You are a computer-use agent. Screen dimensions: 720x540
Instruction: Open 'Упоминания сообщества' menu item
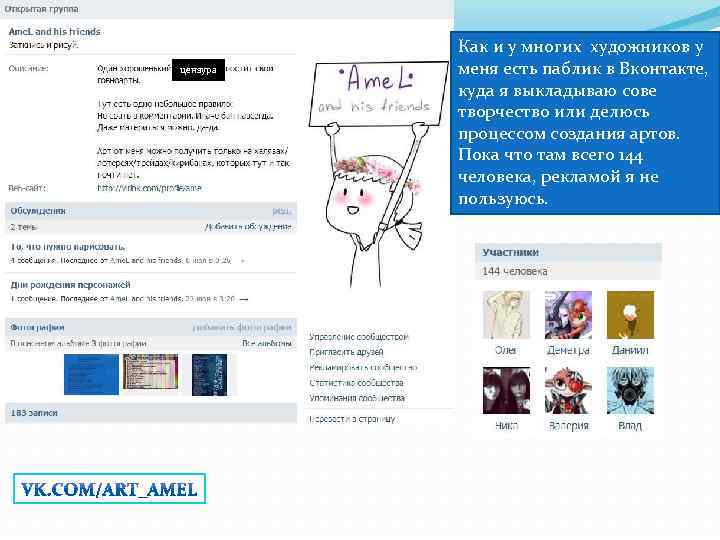pos(357,398)
